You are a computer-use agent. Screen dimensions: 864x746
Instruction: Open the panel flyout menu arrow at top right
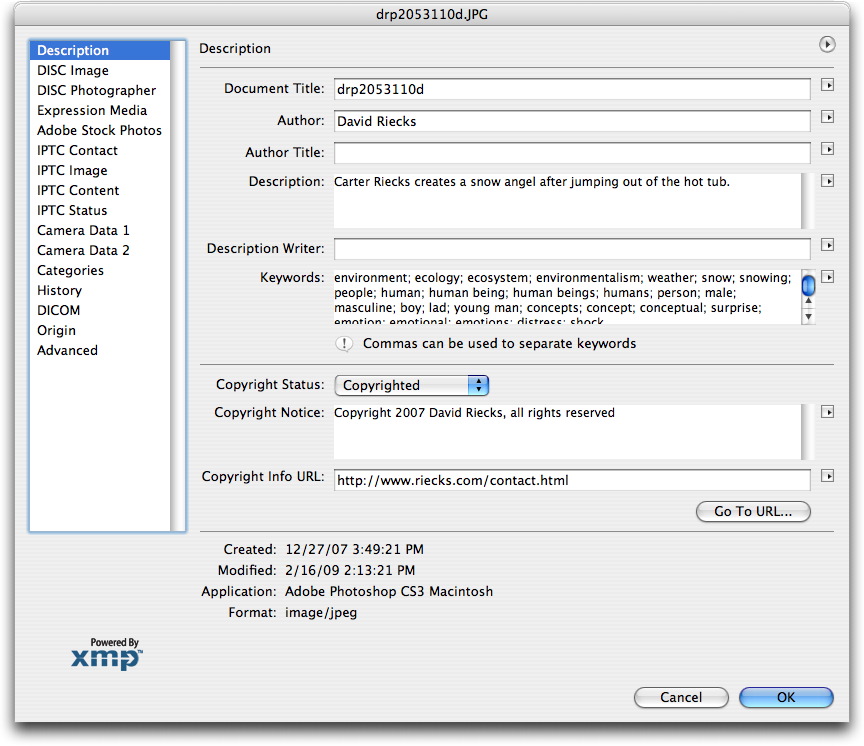point(827,44)
